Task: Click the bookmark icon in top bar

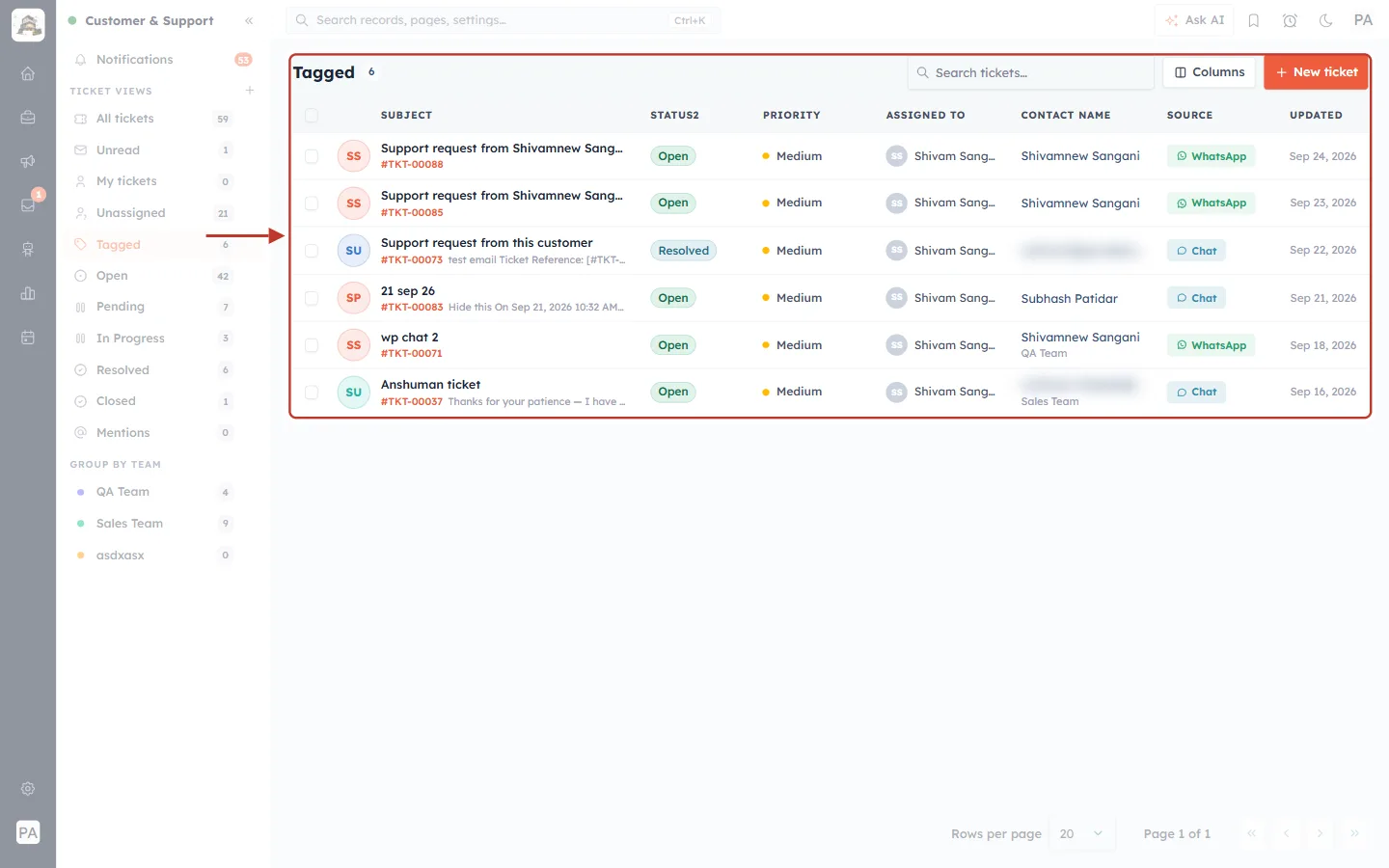Action: tap(1254, 20)
